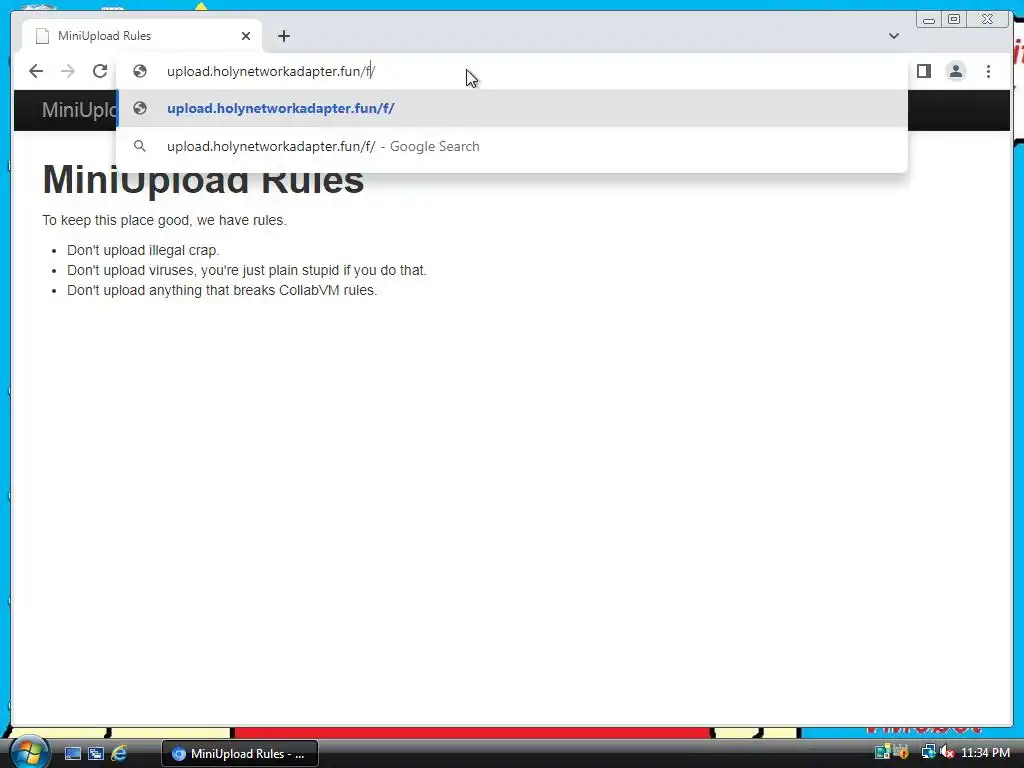Click the globe icon in URL suggestion
1024x768 pixels.
coord(140,108)
